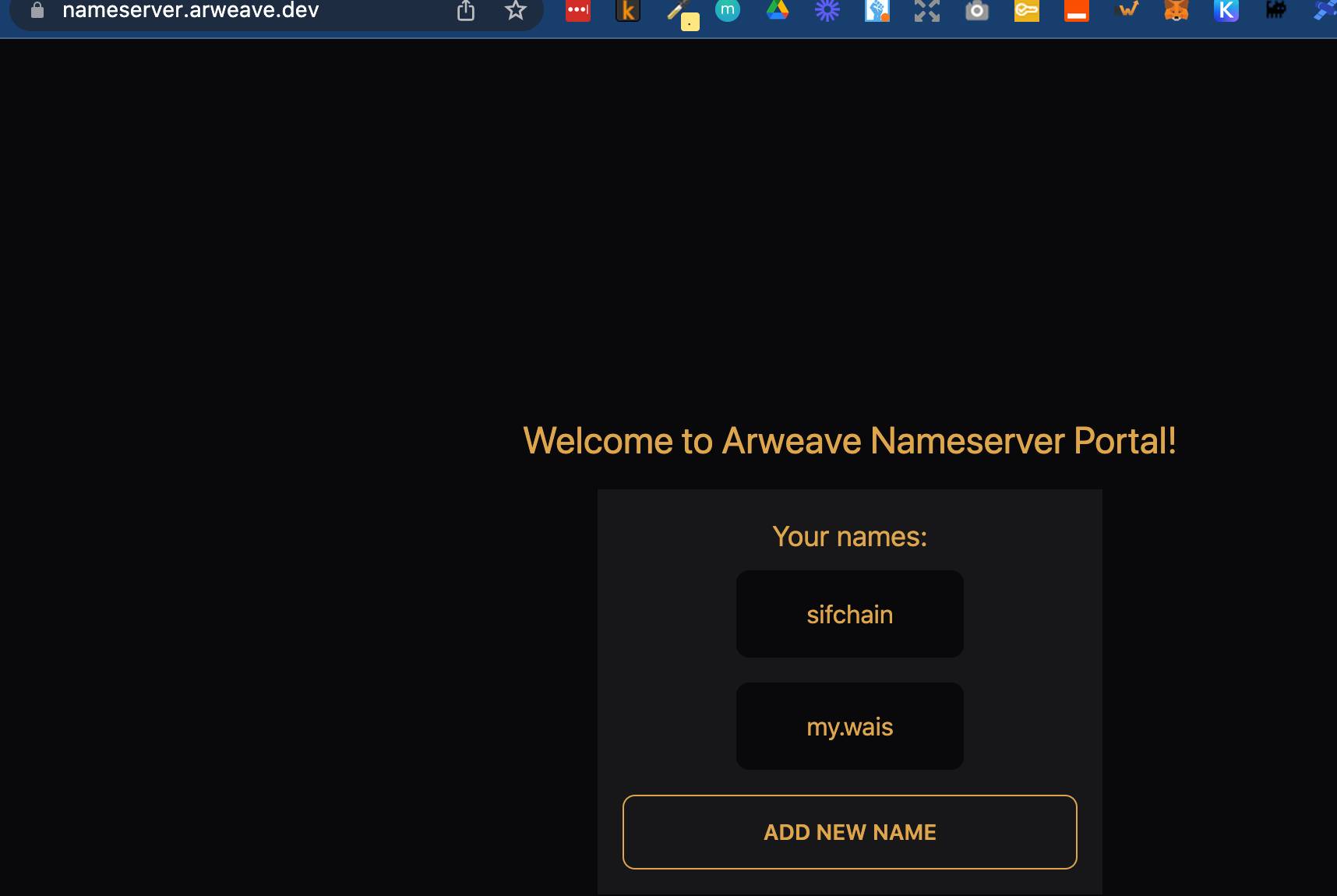Open the Google Drive extension
This screenshot has width=1337, height=896.
click(777, 12)
